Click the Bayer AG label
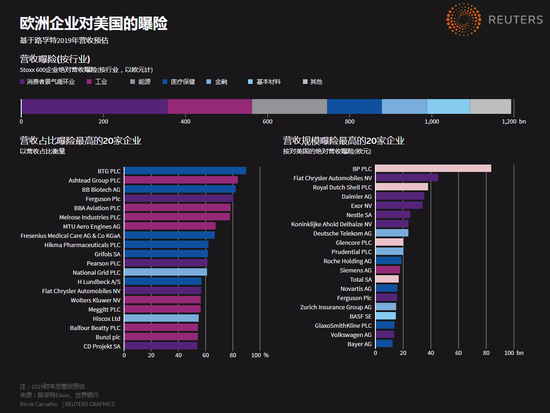Image resolution: width=550 pixels, height=413 pixels. click(x=360, y=344)
